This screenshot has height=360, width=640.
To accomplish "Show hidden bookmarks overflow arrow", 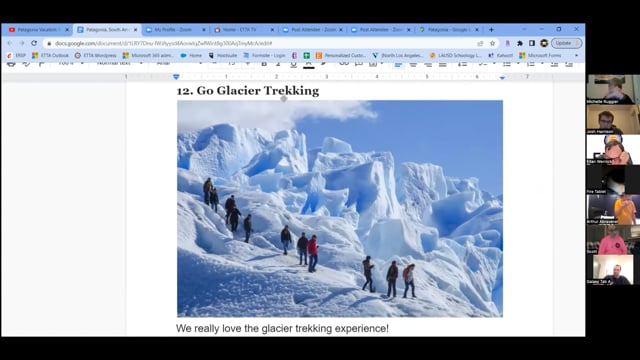I will click(576, 55).
